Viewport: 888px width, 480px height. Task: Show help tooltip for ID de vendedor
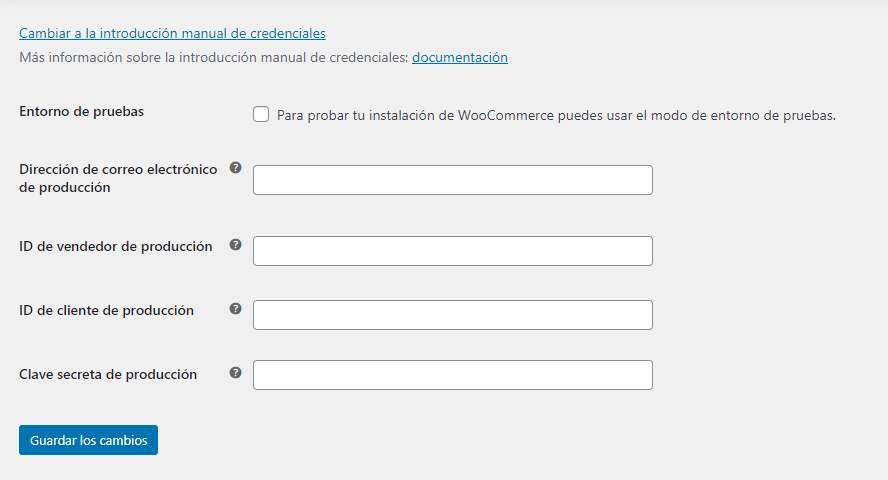pyautogui.click(x=236, y=245)
